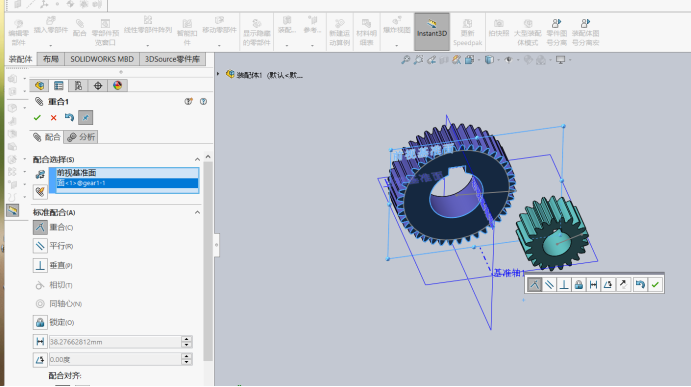Open the Hide/Show Items dropdown
The image size is (691, 387).
(x=508, y=60)
